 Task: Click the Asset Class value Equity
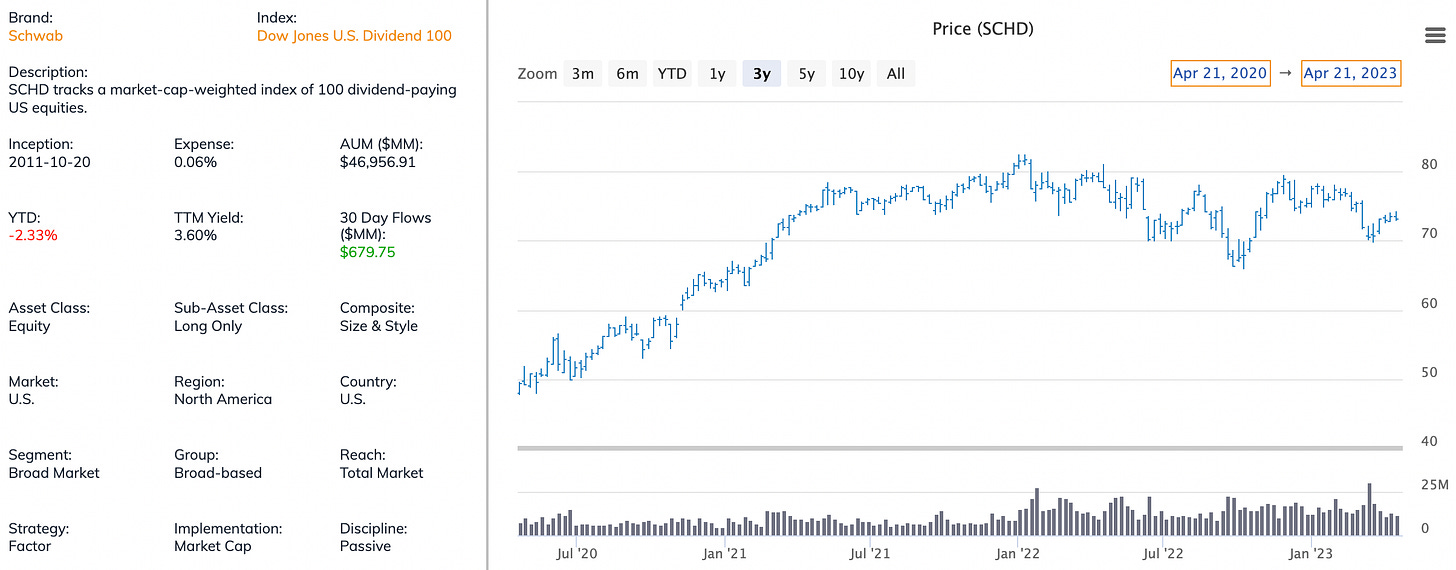pos(29,326)
